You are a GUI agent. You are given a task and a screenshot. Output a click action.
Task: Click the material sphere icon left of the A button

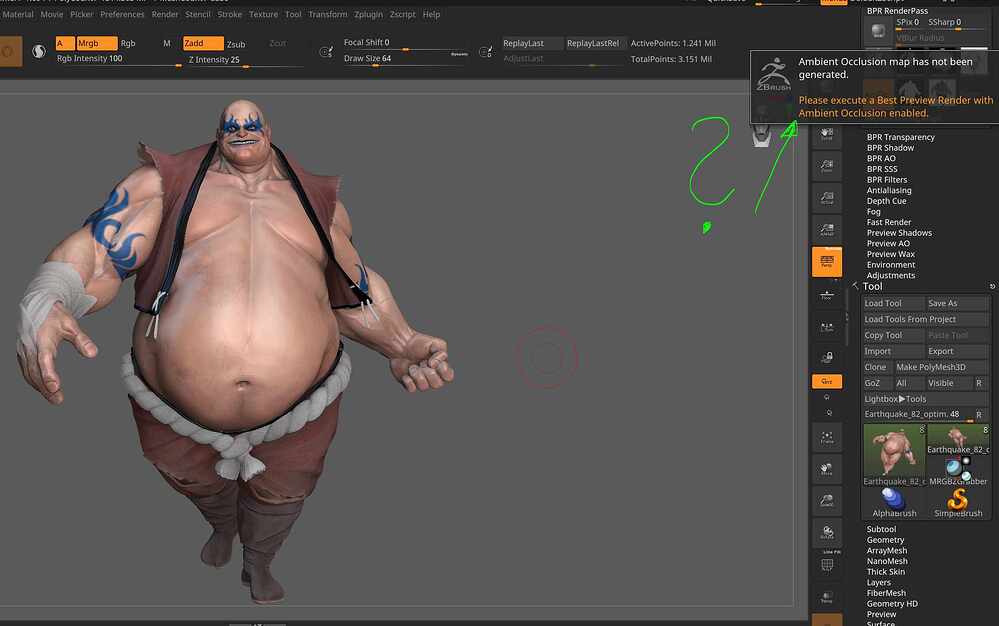click(x=39, y=51)
